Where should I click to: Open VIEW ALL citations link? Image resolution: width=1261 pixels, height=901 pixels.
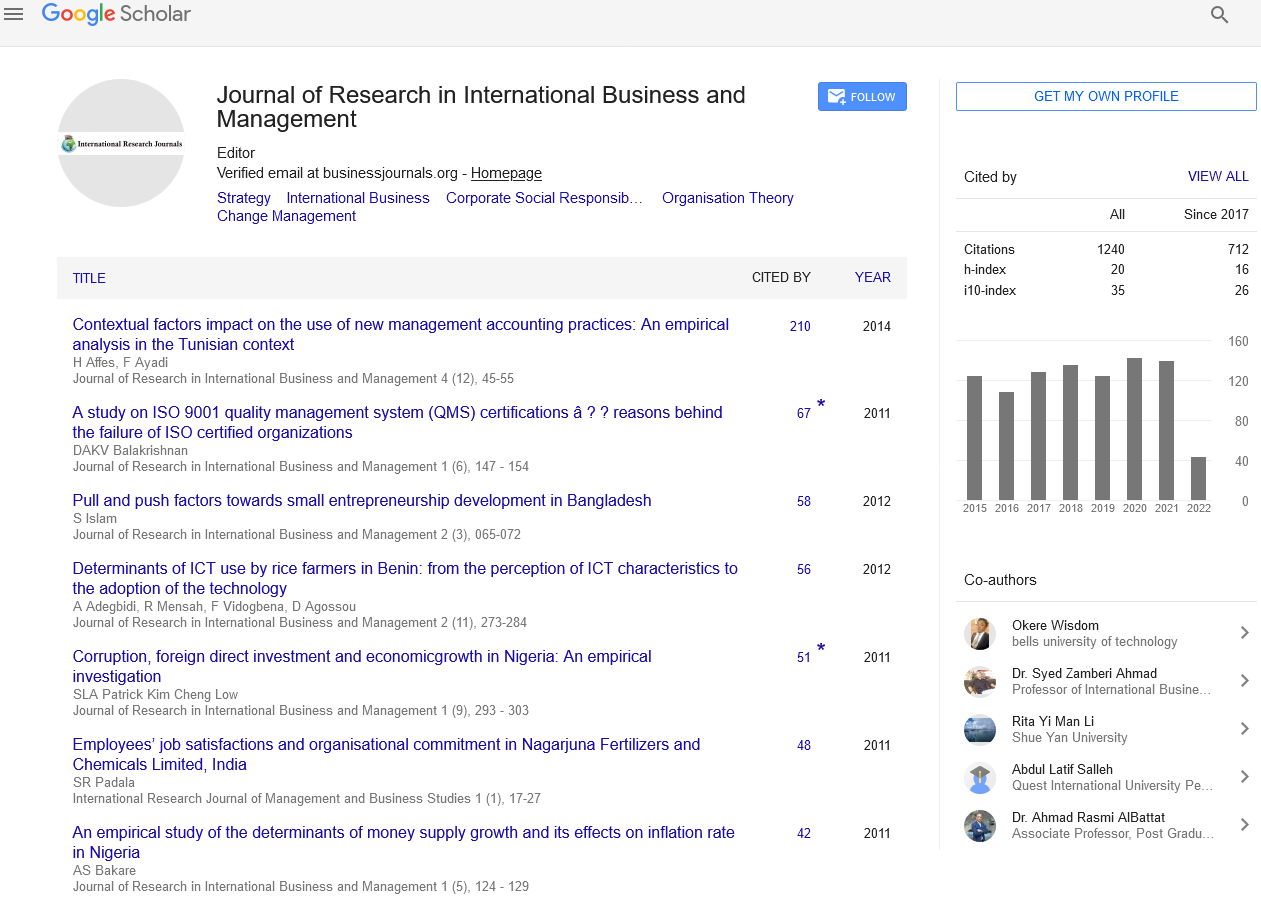click(x=1218, y=176)
